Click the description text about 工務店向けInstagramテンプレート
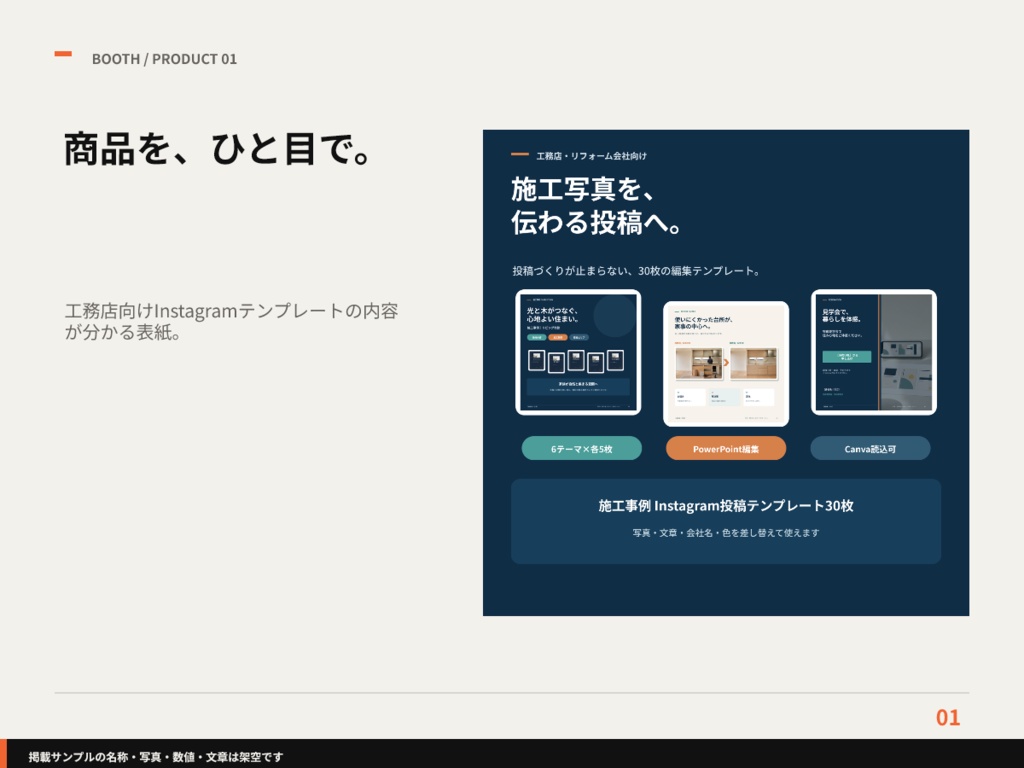Image resolution: width=1024 pixels, height=768 pixels. pos(231,321)
